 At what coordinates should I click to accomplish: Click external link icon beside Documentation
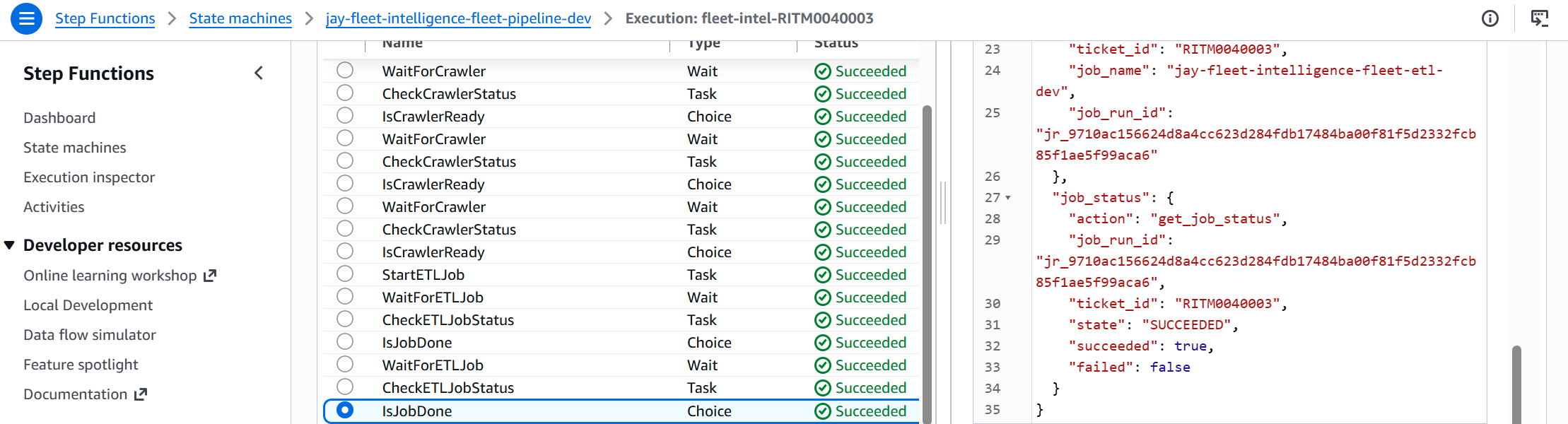(141, 394)
